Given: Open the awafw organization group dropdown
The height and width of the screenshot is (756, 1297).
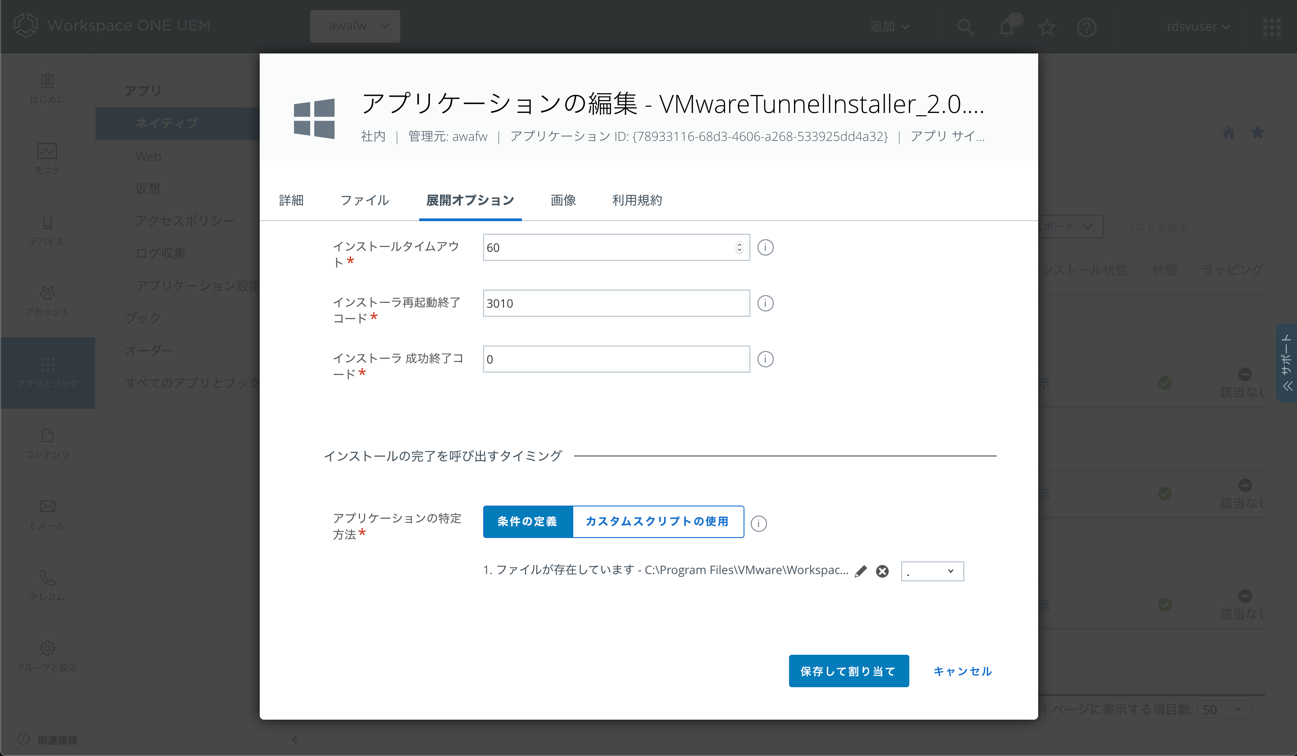Looking at the screenshot, I should (355, 26).
